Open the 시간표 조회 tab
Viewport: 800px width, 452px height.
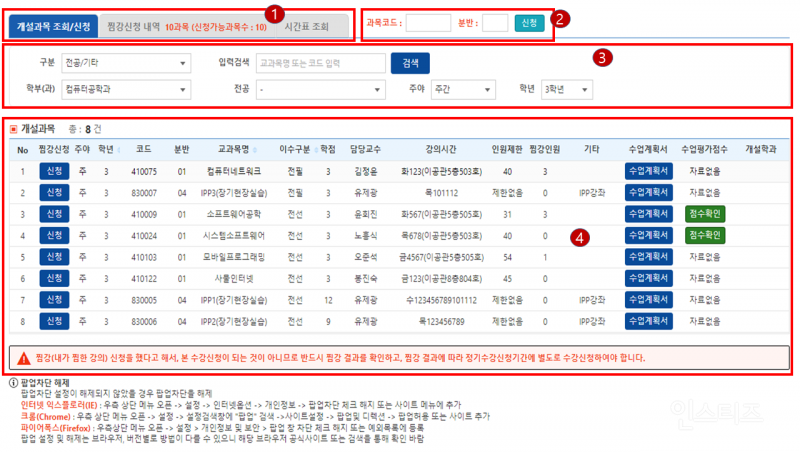coord(312,23)
